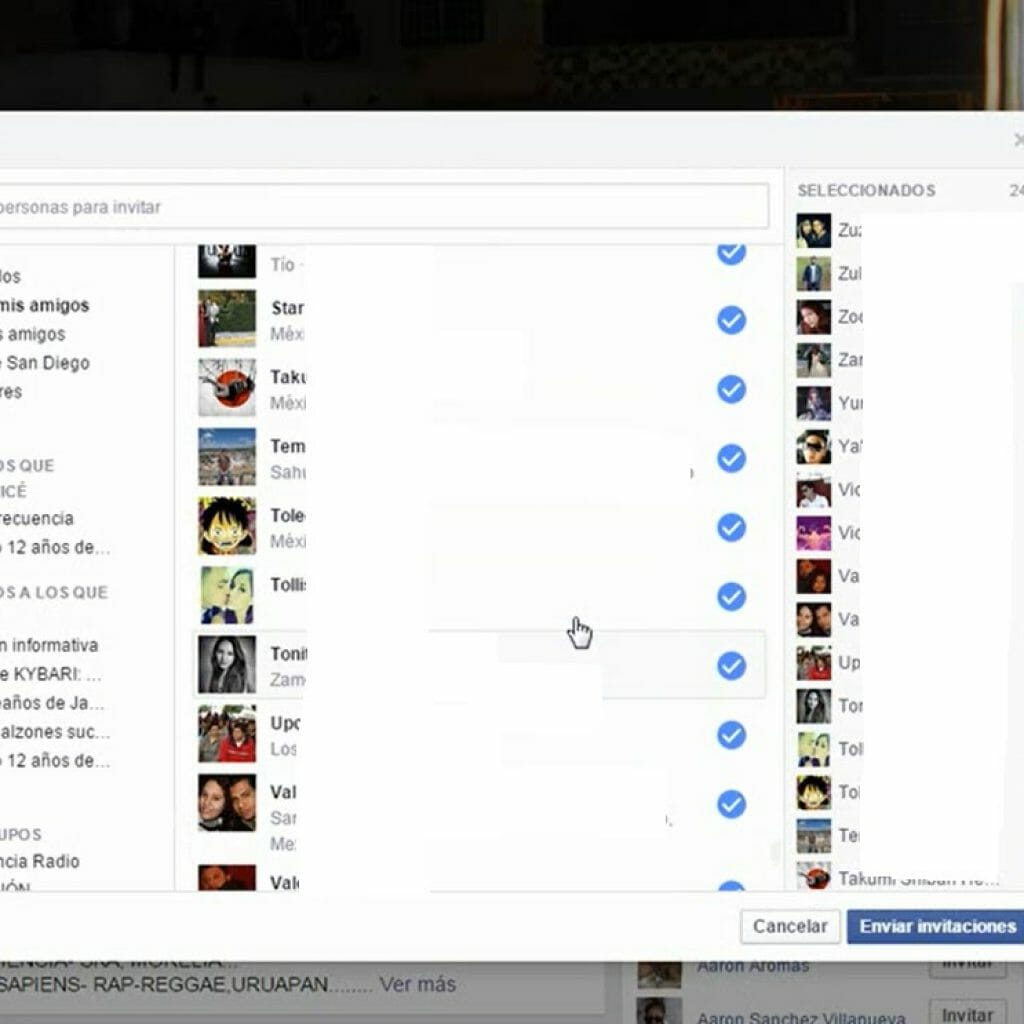Viewport: 1024px width, 1024px height.
Task: Select the first avatar under Seleccionados
Action: (x=813, y=230)
